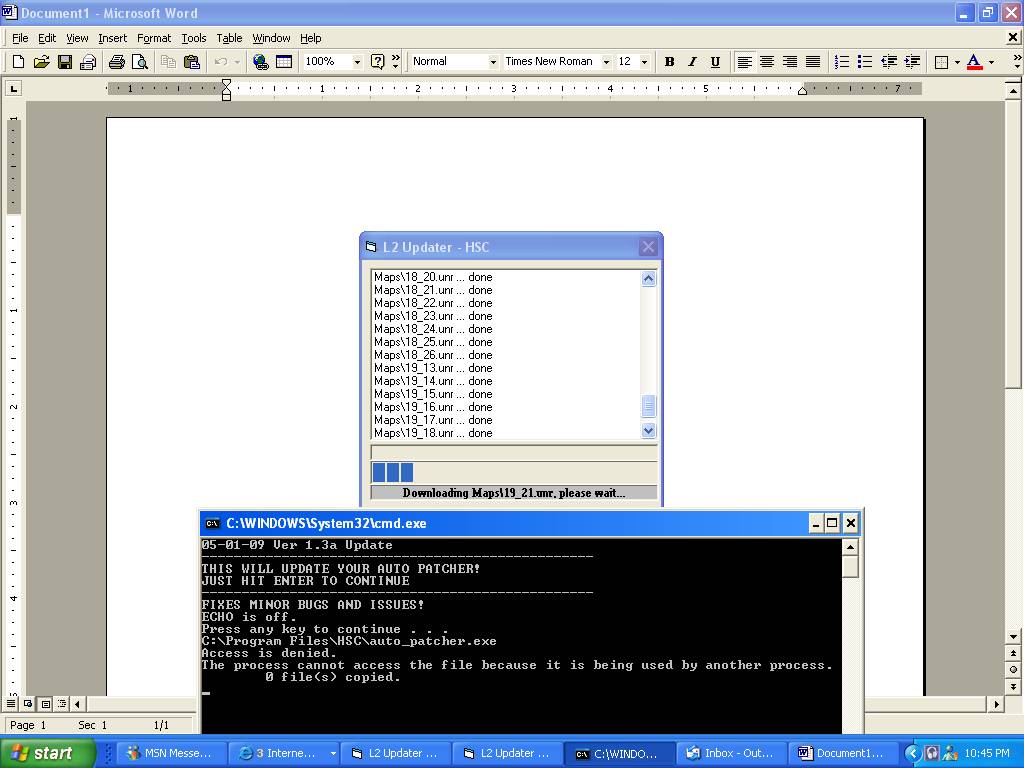The height and width of the screenshot is (768, 1024).
Task: Click the Select Browse Object button
Action: (1014, 669)
